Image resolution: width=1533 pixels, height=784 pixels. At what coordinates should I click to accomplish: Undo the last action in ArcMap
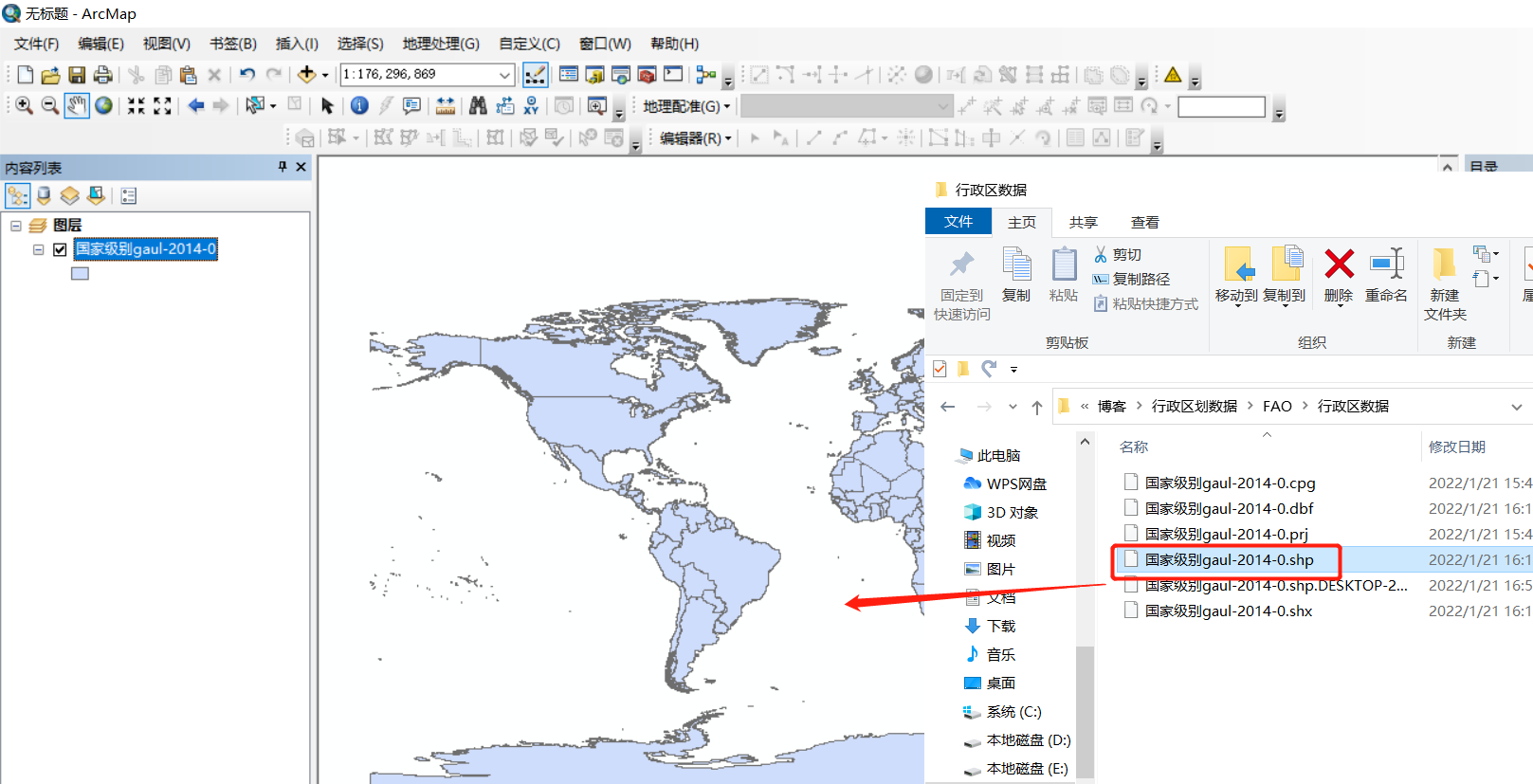click(x=246, y=75)
